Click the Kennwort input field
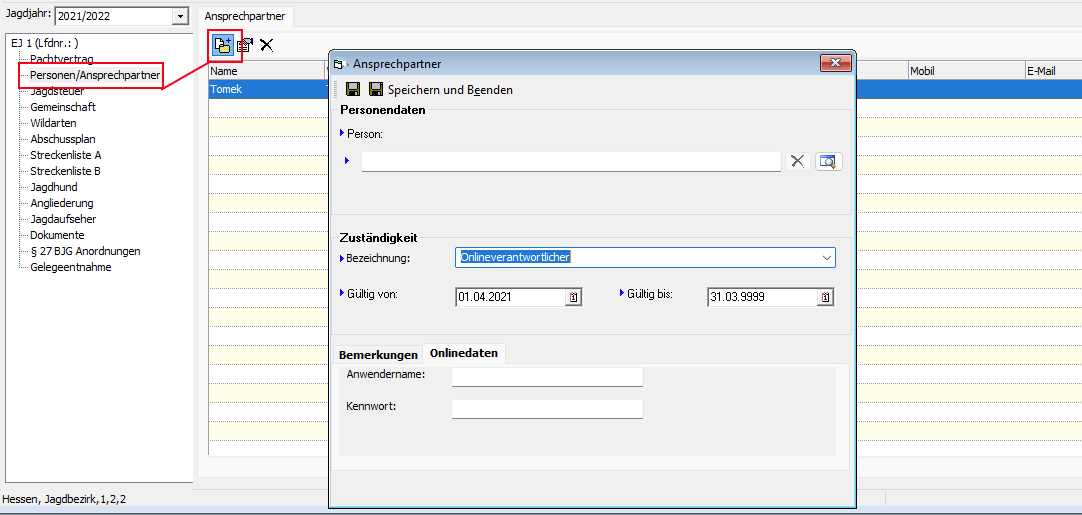This screenshot has height=515, width=1082. click(546, 408)
